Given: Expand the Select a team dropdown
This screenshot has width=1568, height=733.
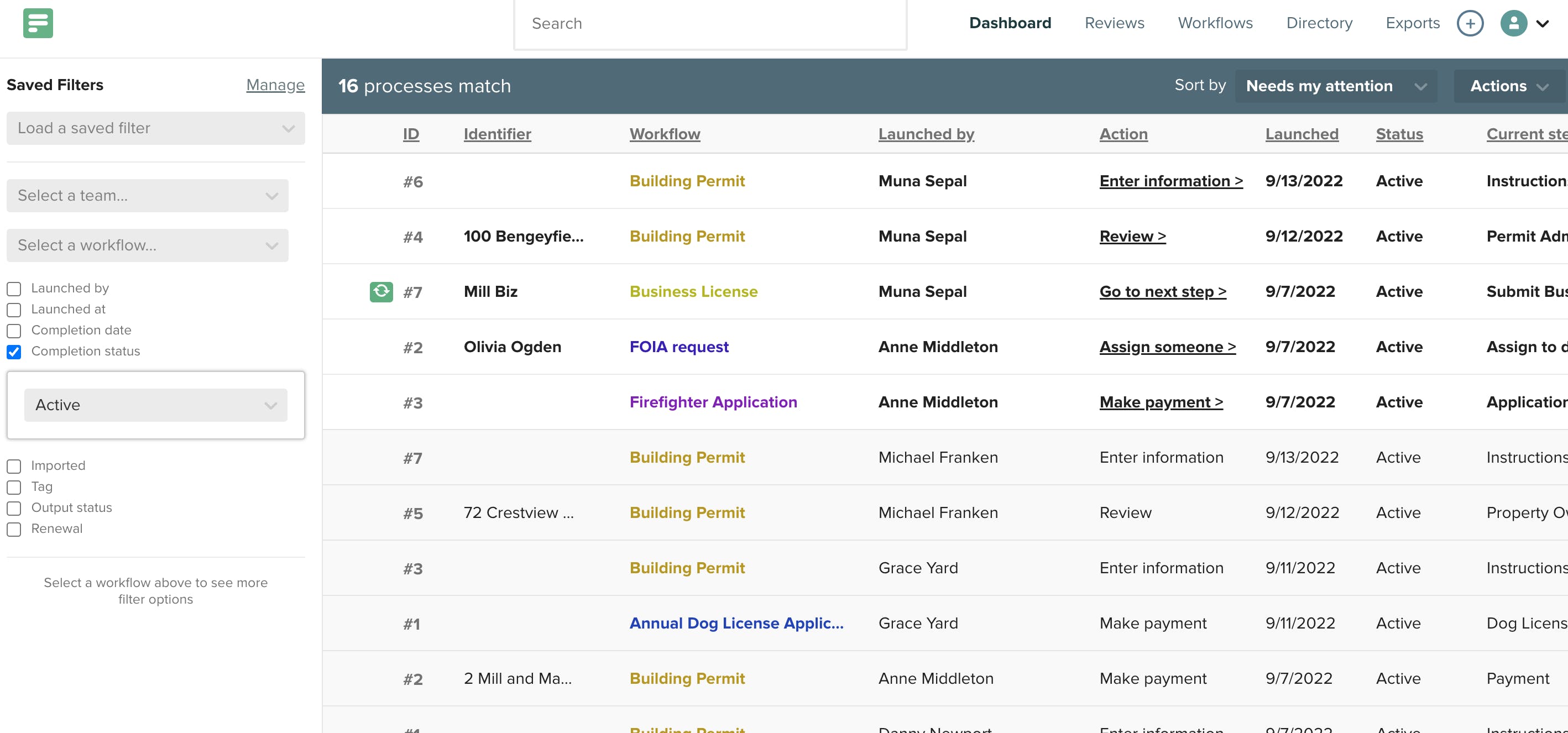Looking at the screenshot, I should point(147,196).
